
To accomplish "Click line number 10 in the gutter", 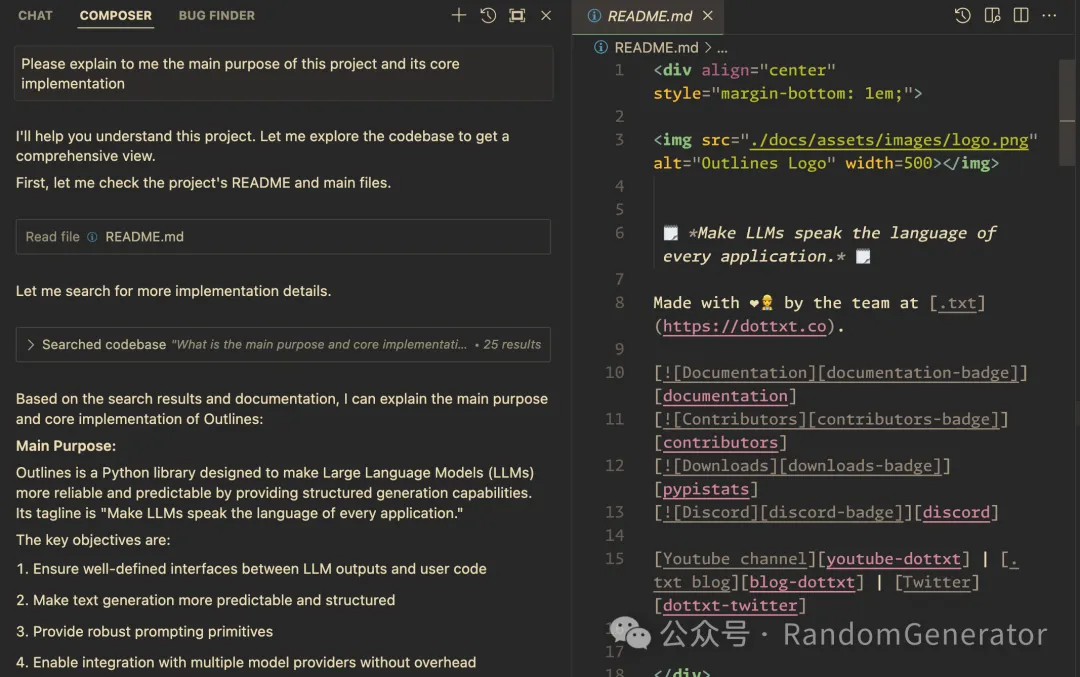I will [x=614, y=373].
